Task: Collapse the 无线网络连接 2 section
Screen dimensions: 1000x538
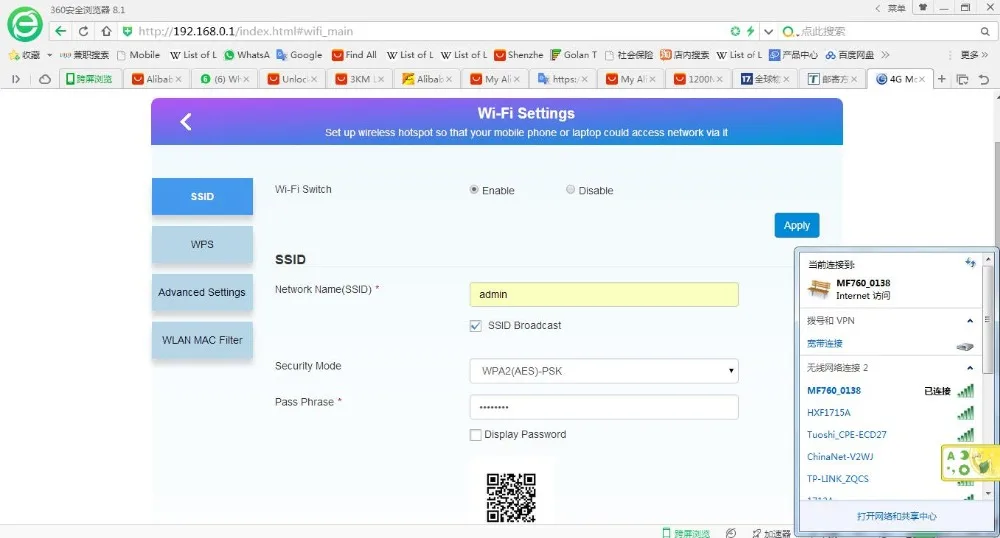Action: pos(969,368)
